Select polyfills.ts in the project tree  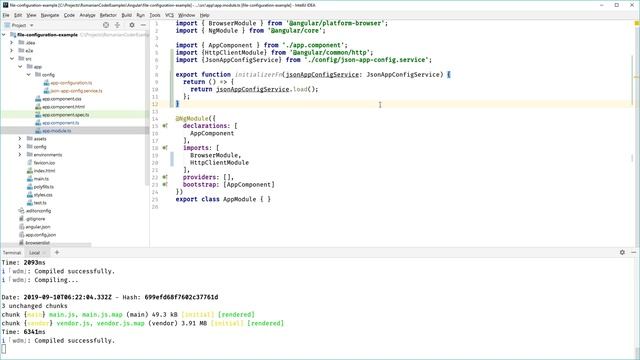click(x=44, y=187)
